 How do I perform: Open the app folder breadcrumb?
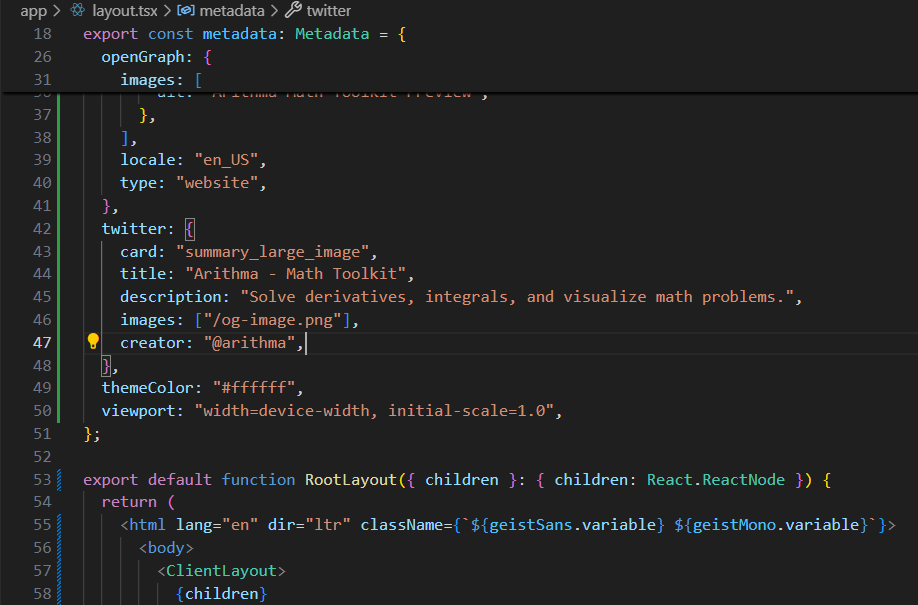point(33,11)
